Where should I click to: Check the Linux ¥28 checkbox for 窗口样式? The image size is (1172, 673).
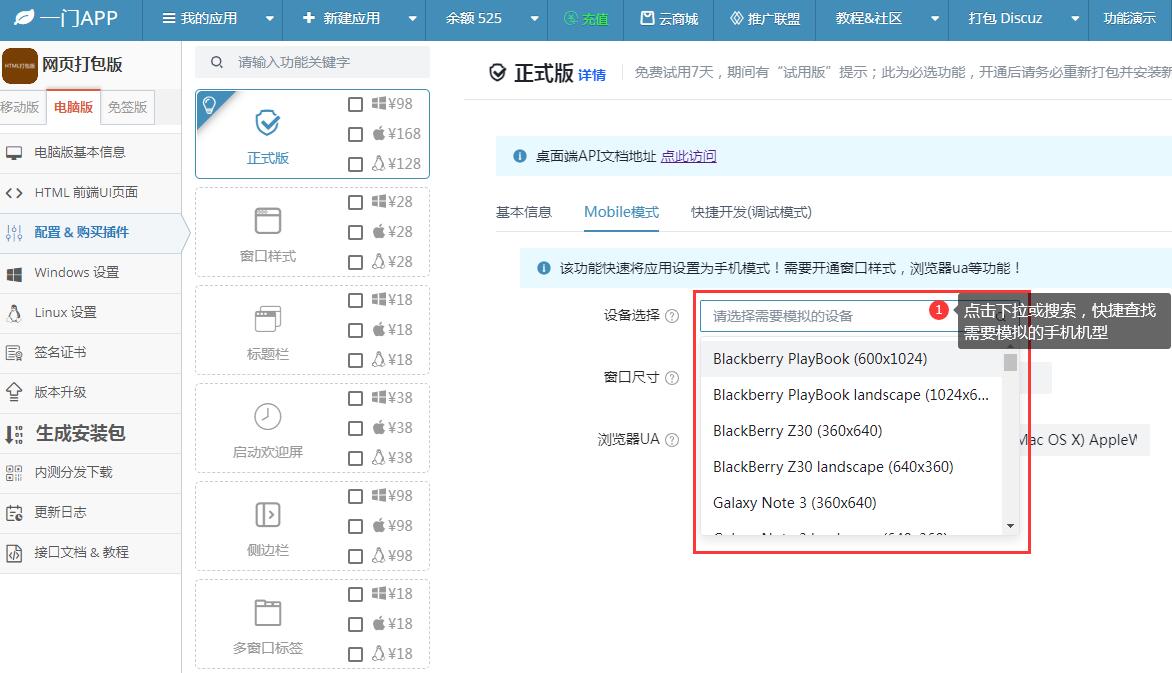355,262
